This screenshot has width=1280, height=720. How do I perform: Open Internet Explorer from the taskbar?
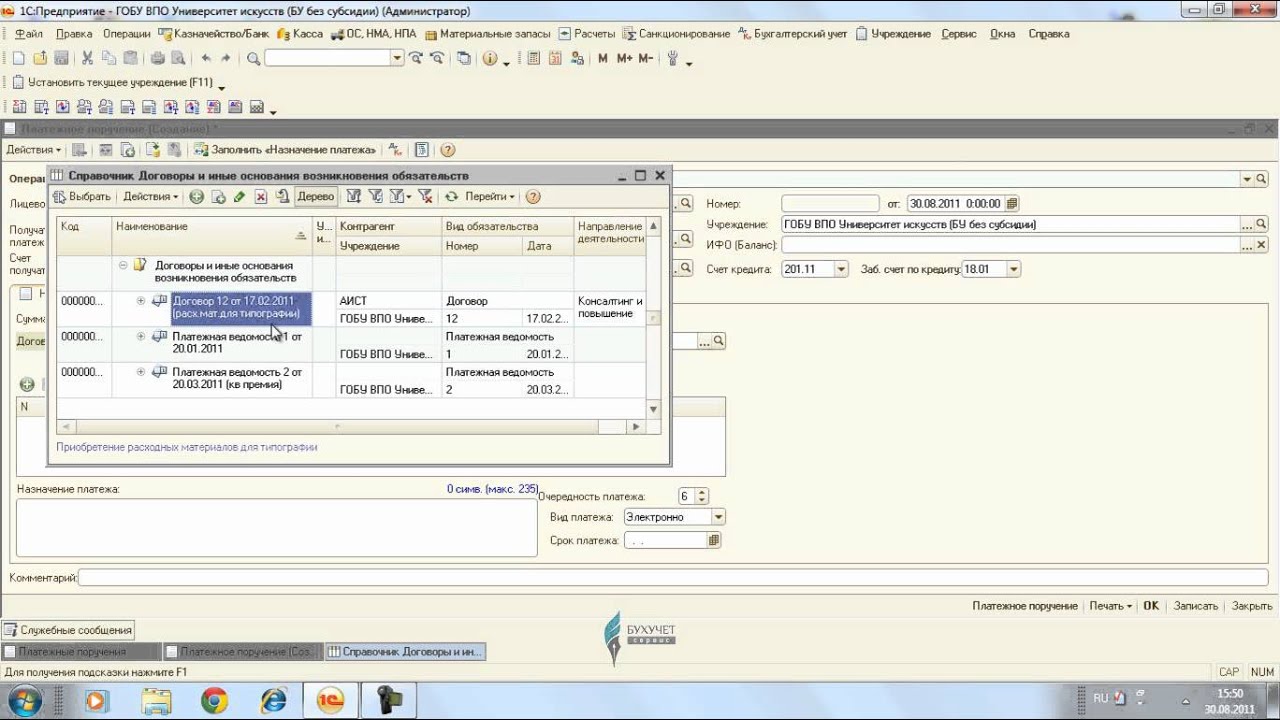pos(273,700)
